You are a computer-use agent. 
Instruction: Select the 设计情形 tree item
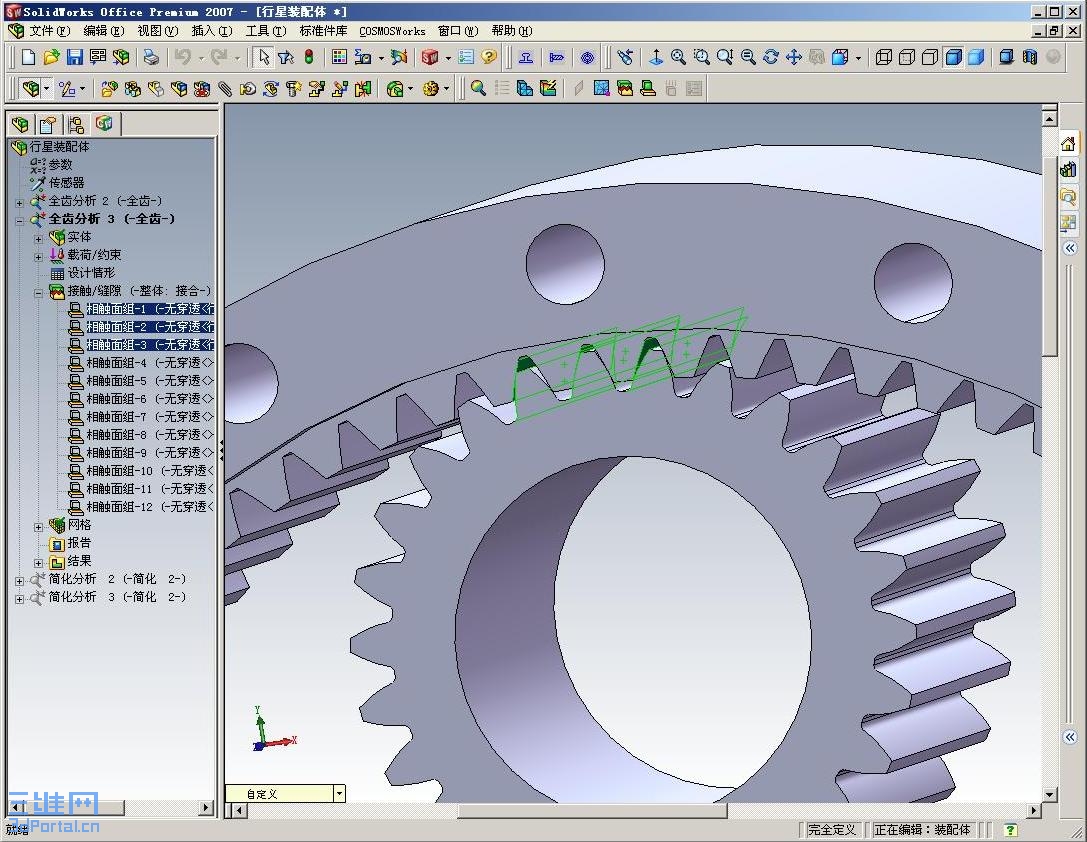coord(82,272)
